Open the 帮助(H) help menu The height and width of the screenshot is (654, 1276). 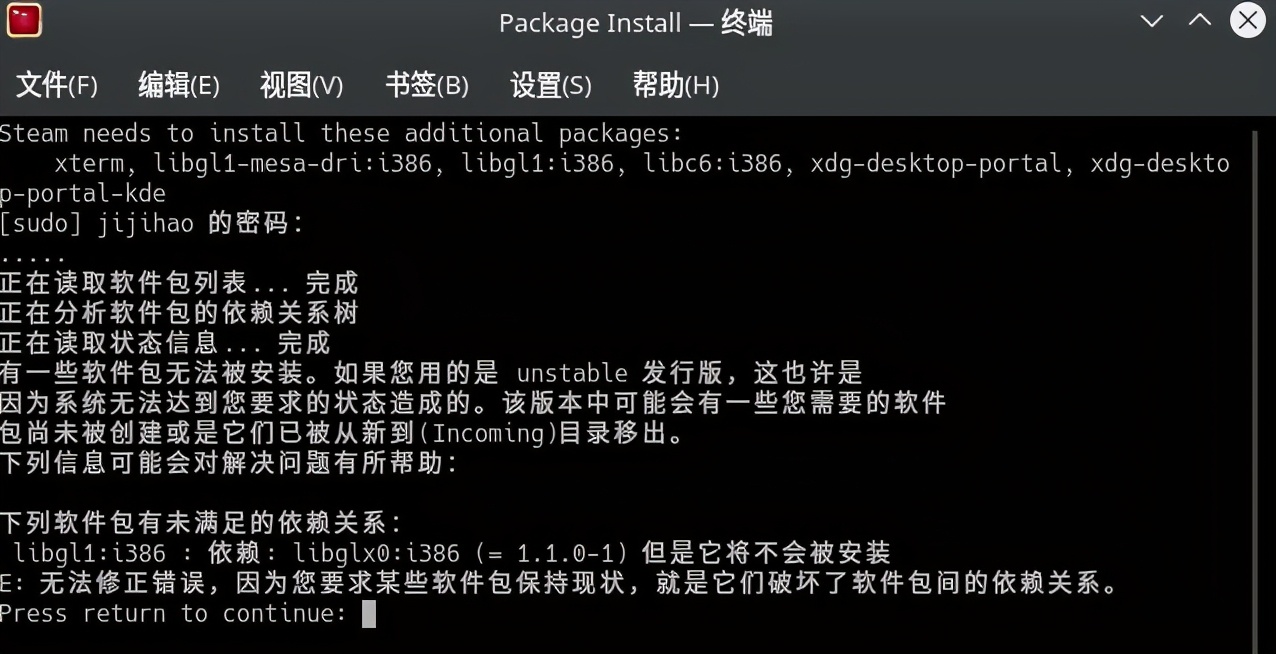point(675,85)
